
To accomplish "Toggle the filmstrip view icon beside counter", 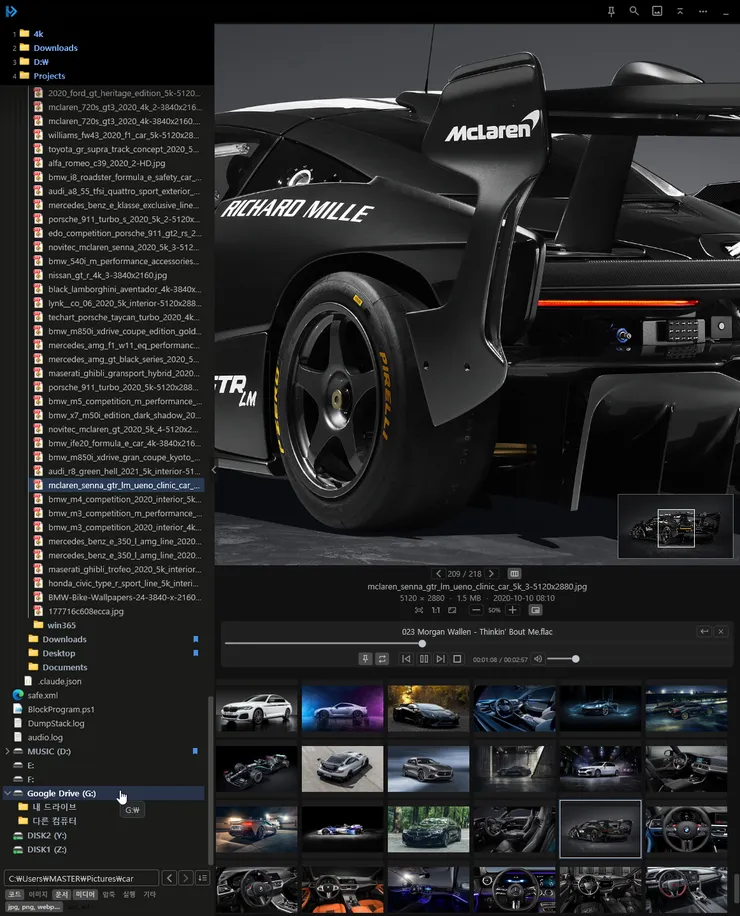I will point(514,574).
